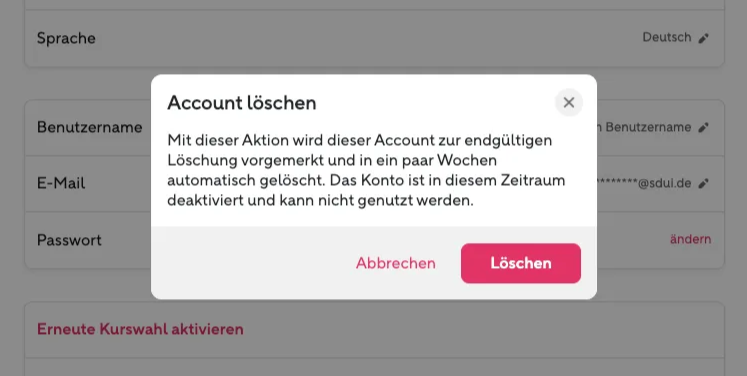Close the Account löschen dialog
Screen dimensions: 747x376
[568, 102]
